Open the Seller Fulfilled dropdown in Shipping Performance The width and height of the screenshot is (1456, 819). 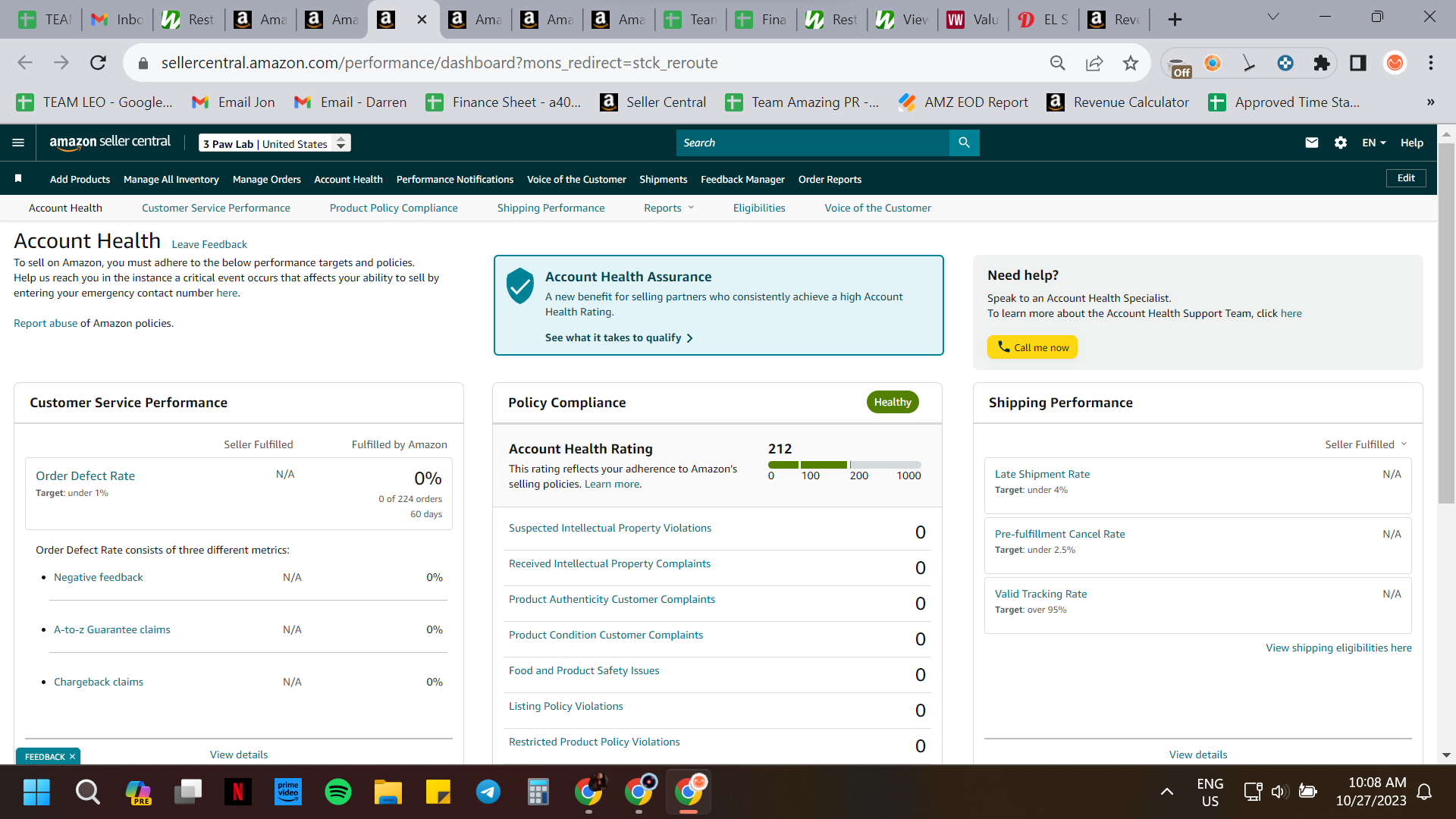[1365, 444]
